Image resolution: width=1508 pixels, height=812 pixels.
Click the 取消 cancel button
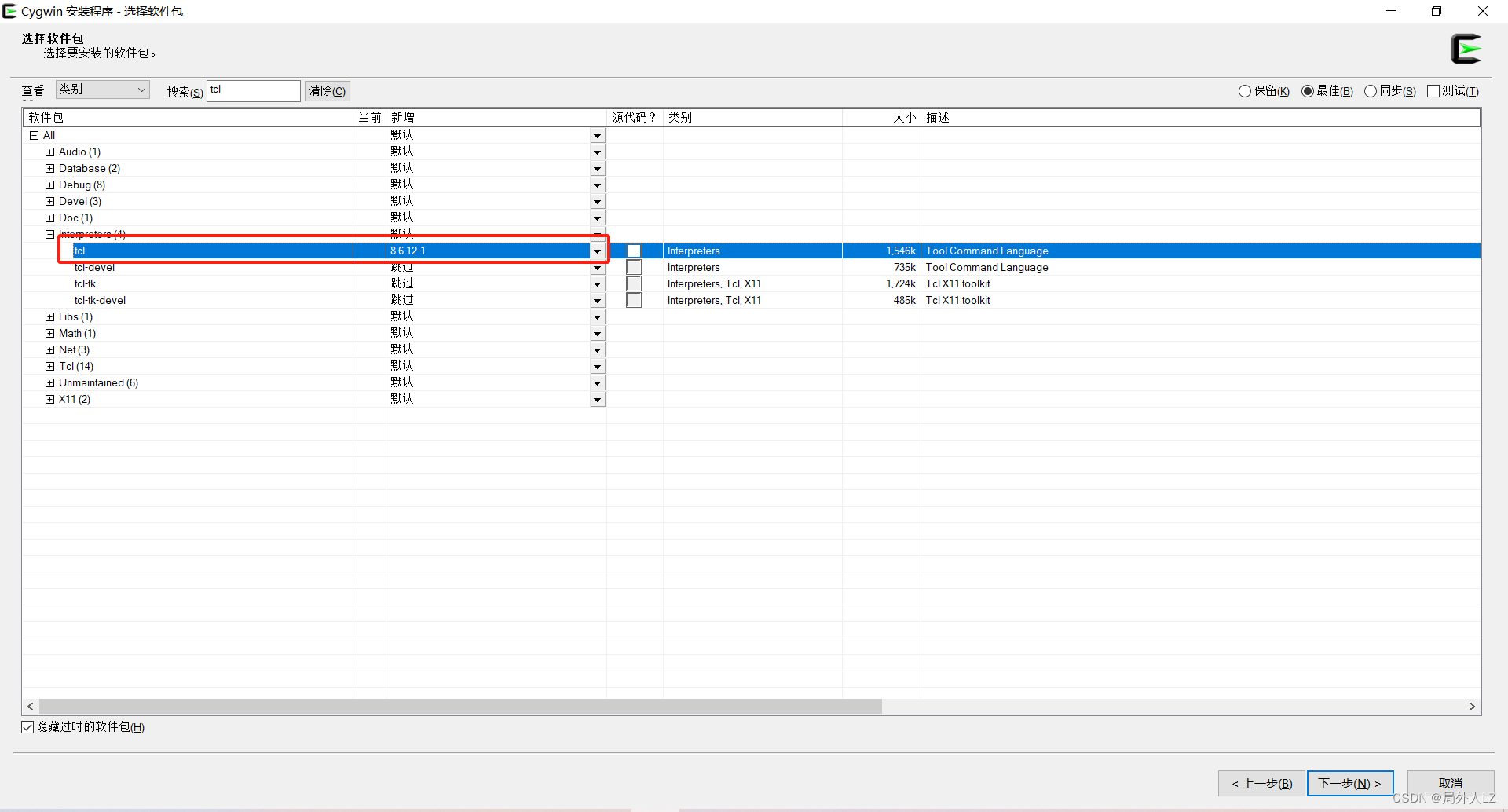pos(1451,784)
